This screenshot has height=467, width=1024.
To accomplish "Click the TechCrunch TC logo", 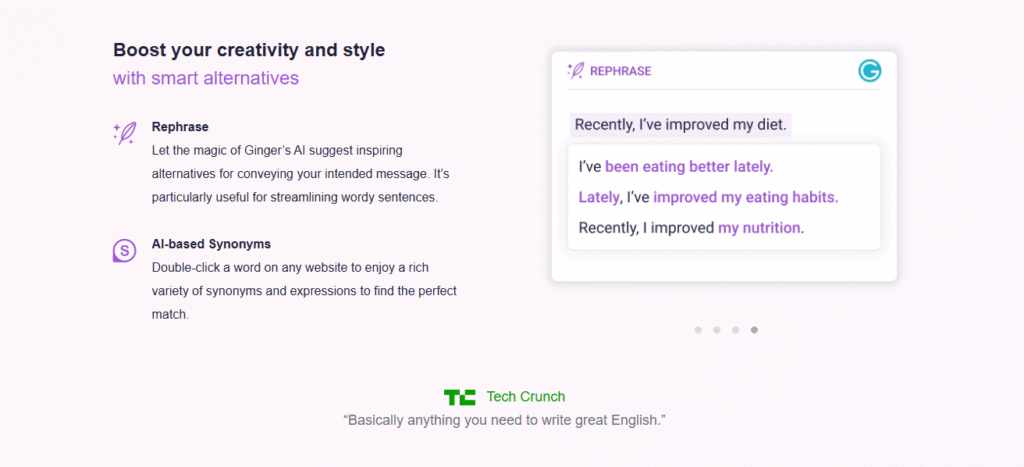I will pos(460,397).
